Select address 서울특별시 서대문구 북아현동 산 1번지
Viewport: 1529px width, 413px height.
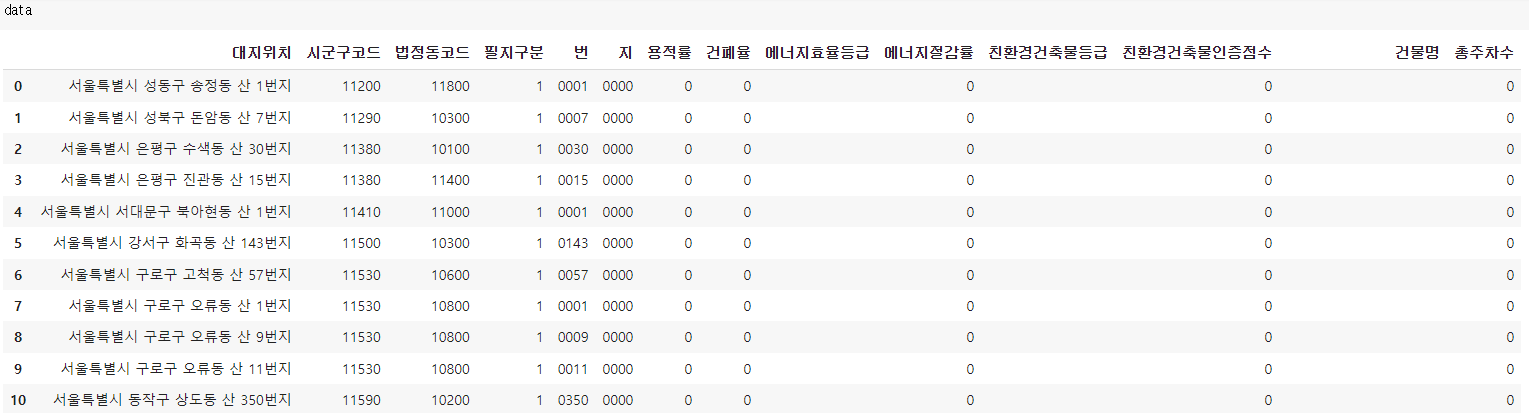click(166, 212)
